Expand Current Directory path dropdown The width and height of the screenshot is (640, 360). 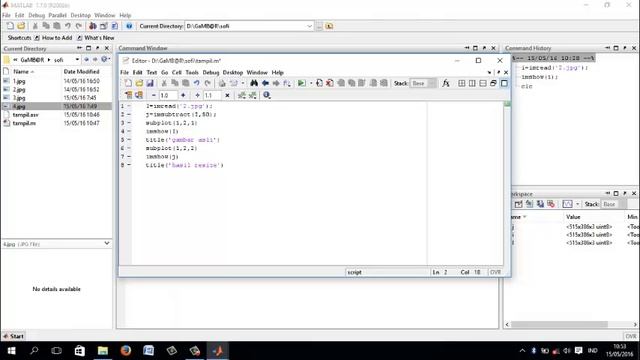pyautogui.click(x=309, y=26)
